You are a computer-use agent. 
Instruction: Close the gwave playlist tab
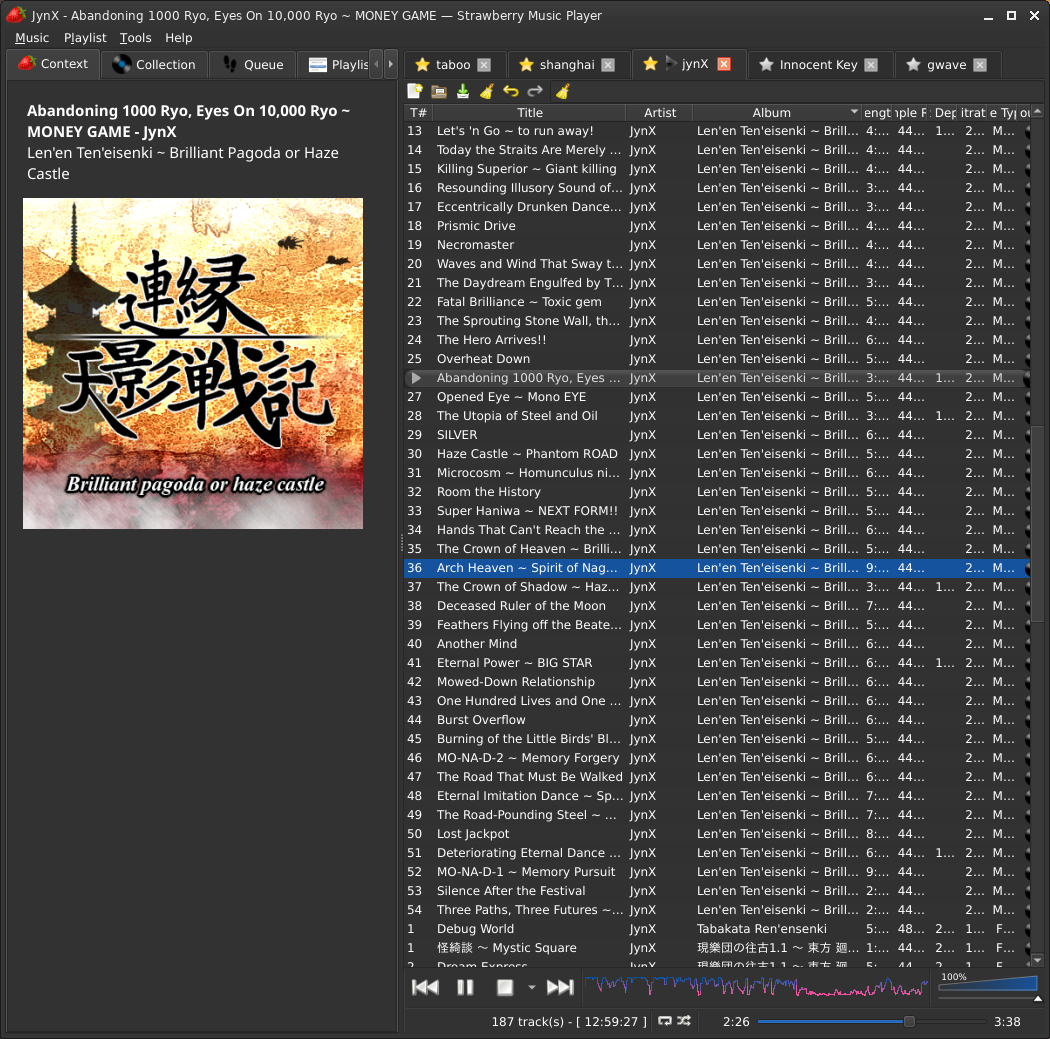point(980,65)
